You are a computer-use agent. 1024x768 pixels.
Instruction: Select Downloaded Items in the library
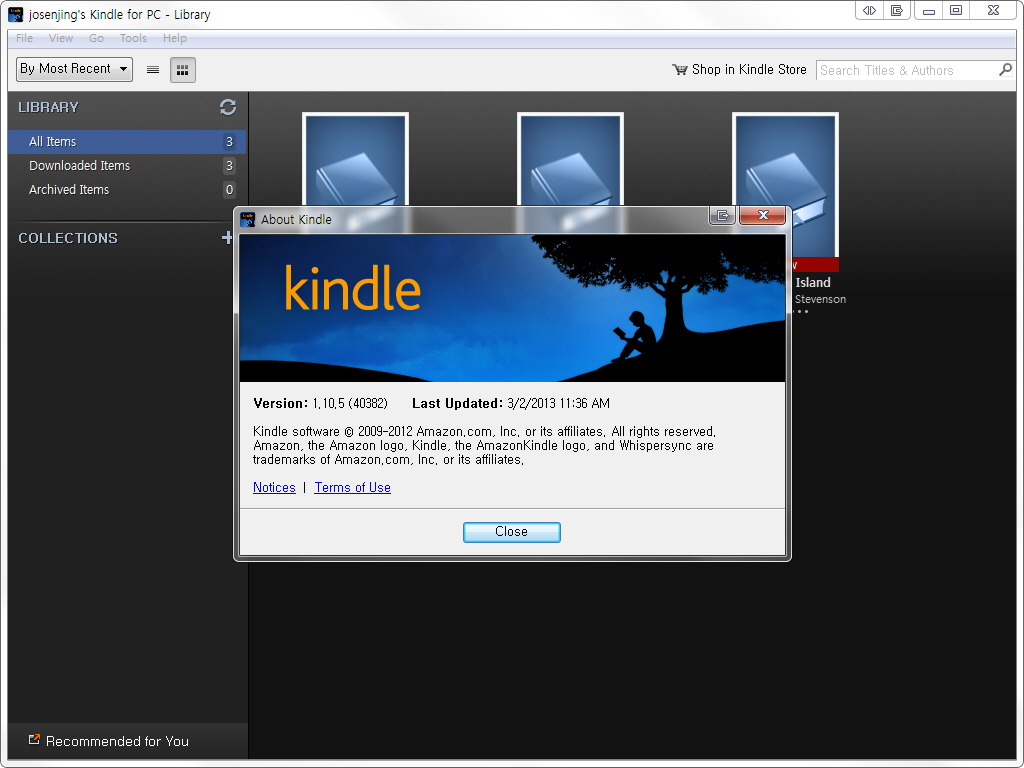127,166
